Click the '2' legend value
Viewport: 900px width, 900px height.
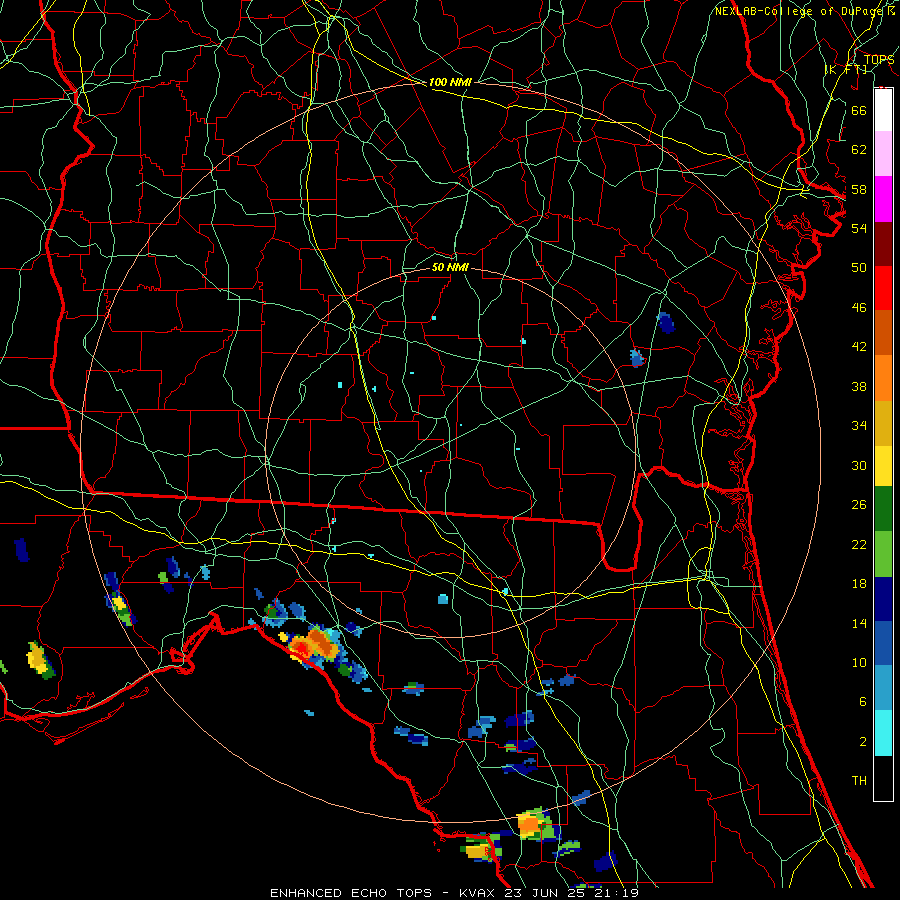click(862, 742)
